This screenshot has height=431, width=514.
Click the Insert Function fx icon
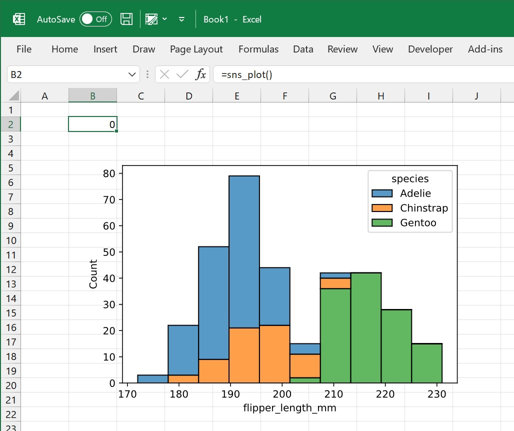[x=201, y=74]
